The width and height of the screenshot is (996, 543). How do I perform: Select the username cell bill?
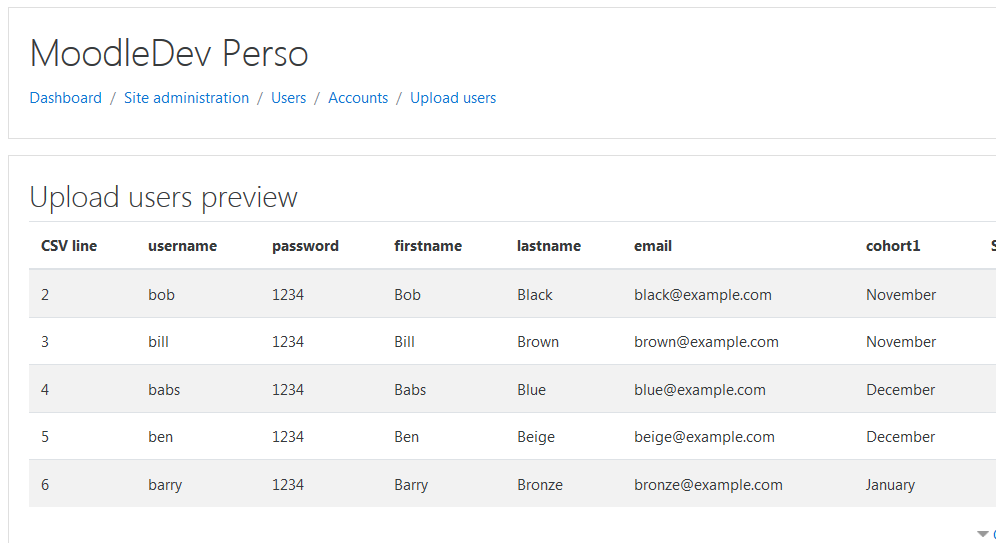click(158, 342)
